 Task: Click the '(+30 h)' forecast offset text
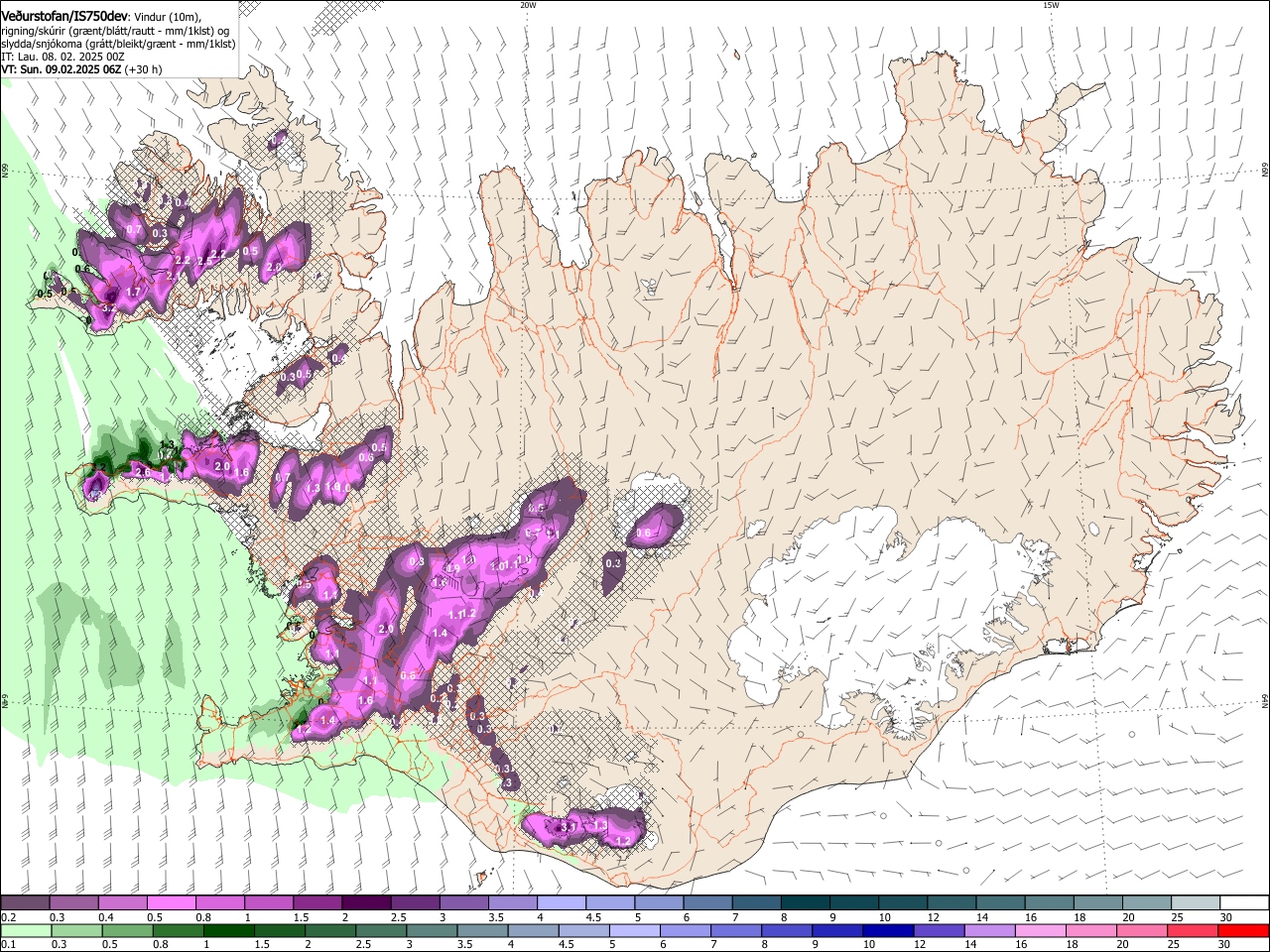[141, 69]
